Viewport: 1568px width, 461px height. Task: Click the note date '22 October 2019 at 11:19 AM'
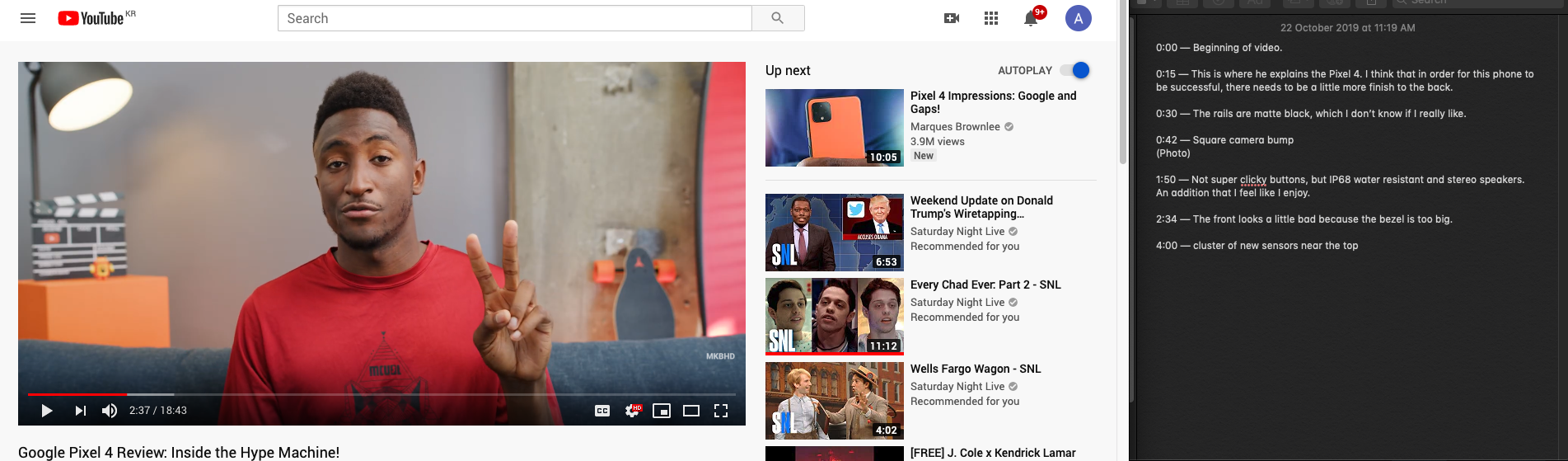[x=1348, y=28]
